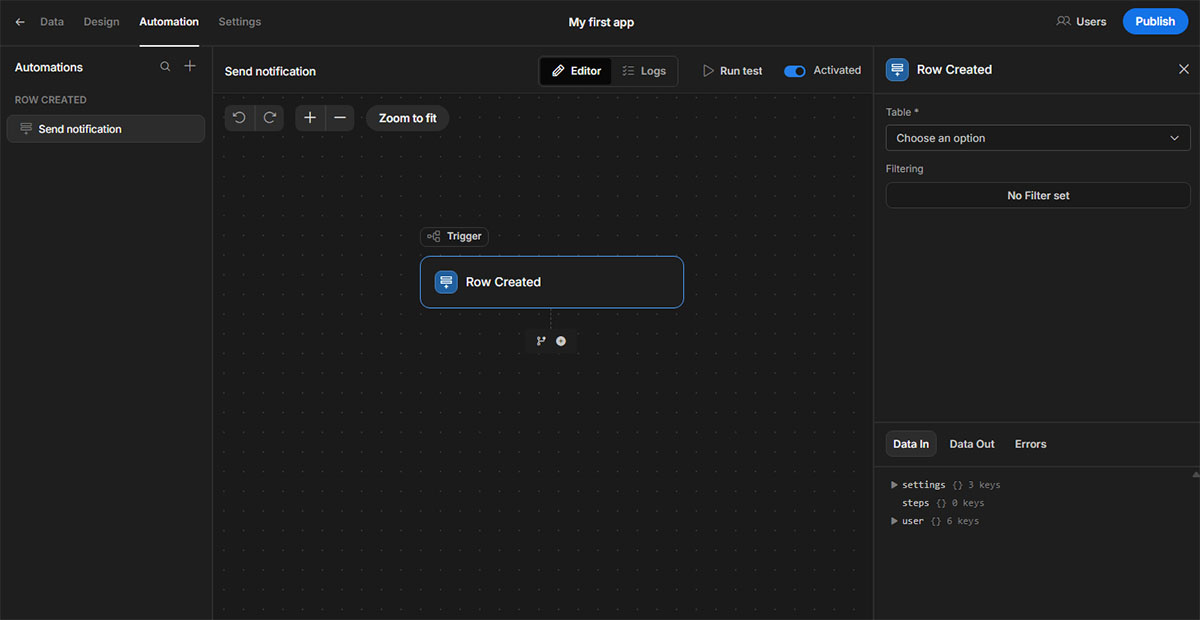Add new automation with plus icon
Image resolution: width=1200 pixels, height=620 pixels.
pyautogui.click(x=190, y=67)
